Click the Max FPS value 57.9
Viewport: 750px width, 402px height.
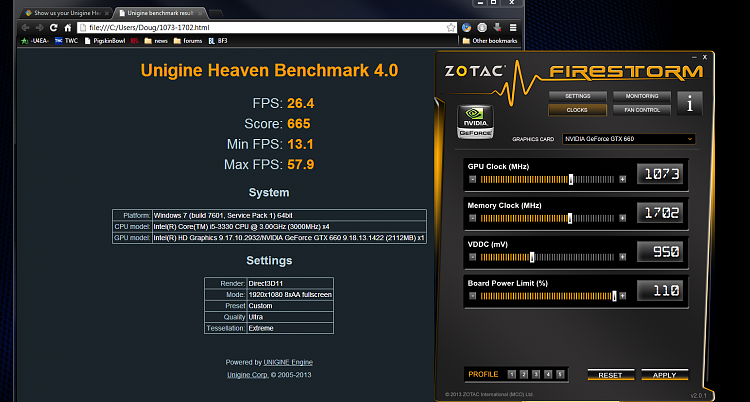coord(301,165)
